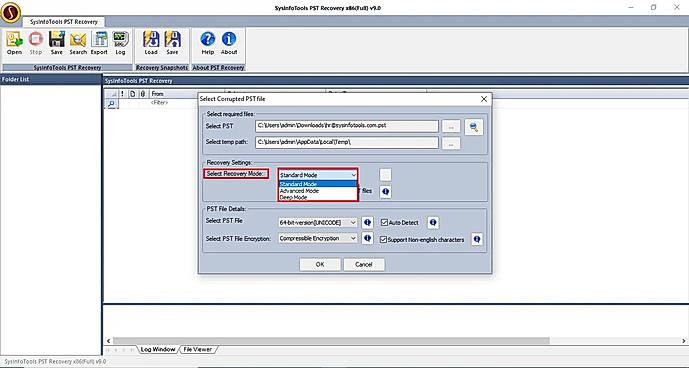Click info icon in Recovery Settings group
Viewport: 689px width, 368px height.
[x=385, y=192]
